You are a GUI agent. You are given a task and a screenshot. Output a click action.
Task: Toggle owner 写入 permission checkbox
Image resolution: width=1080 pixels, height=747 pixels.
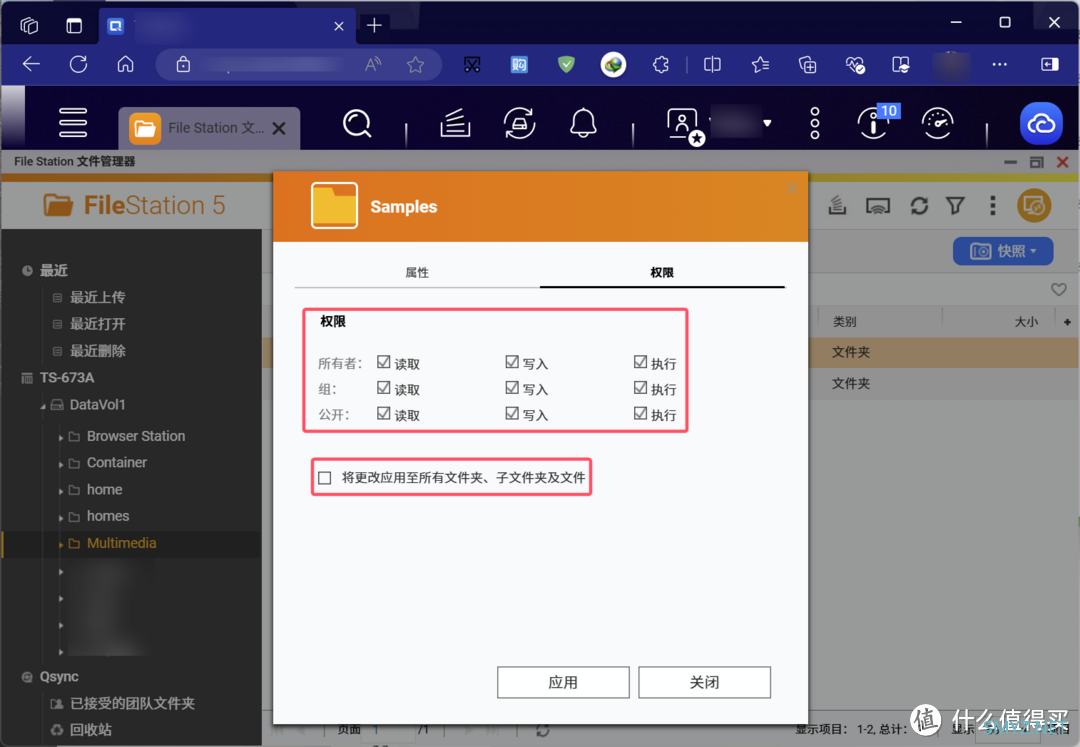click(x=512, y=362)
